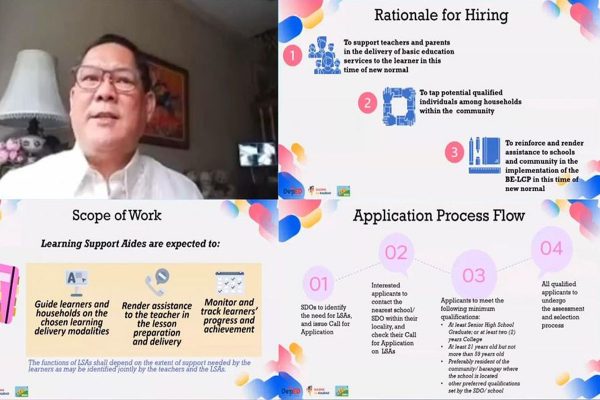Click the small participant thumbnail in the video
Screen dimensions: 600x400
[x=257, y=152]
